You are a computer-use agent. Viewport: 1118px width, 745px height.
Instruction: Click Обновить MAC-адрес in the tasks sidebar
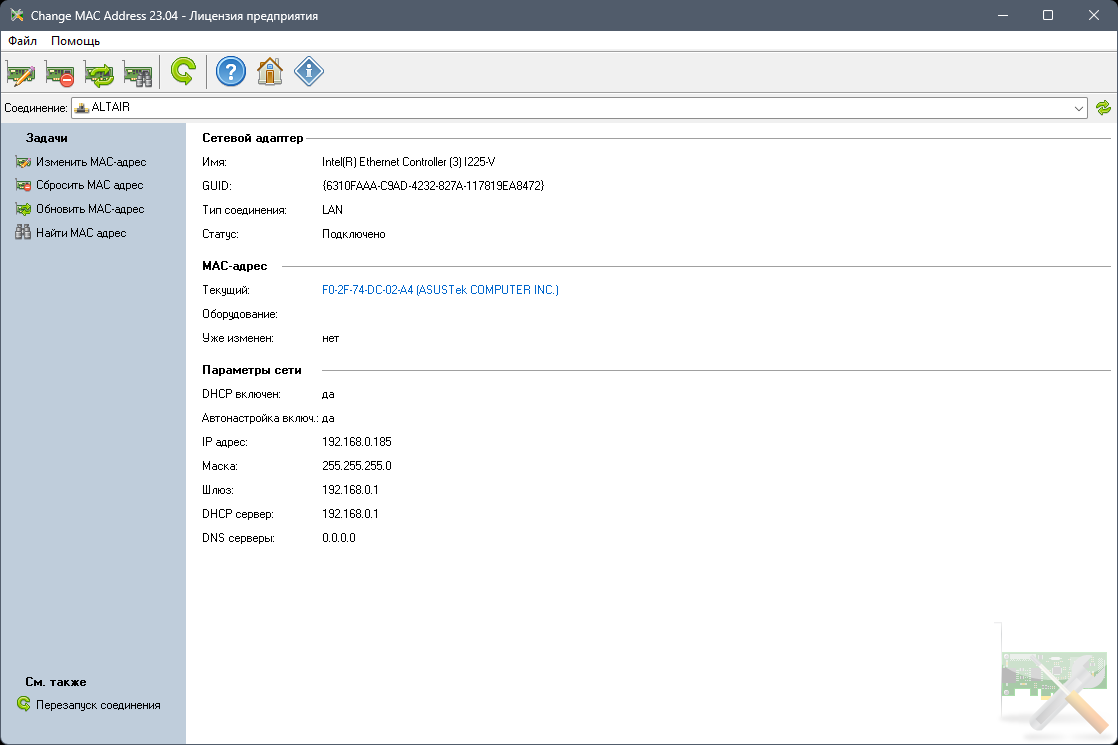[x=90, y=209]
